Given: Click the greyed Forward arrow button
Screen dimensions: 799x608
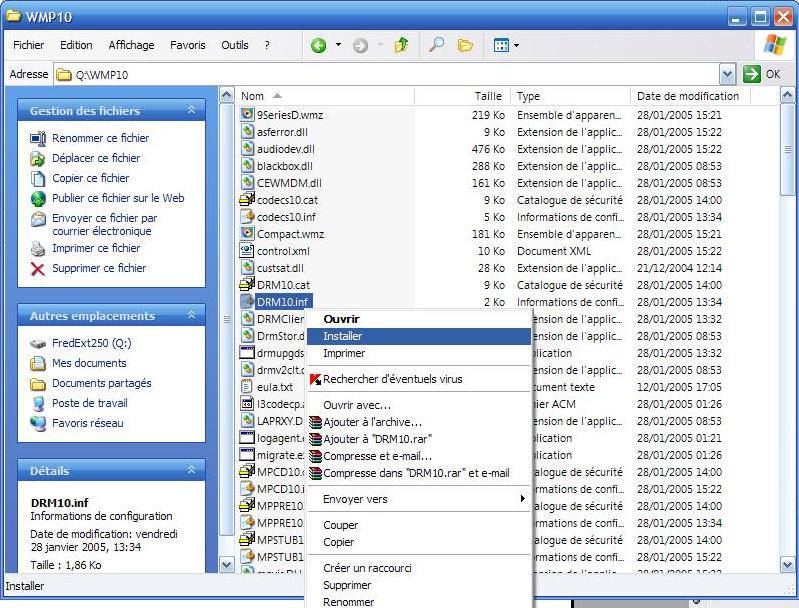Looking at the screenshot, I should coord(360,46).
